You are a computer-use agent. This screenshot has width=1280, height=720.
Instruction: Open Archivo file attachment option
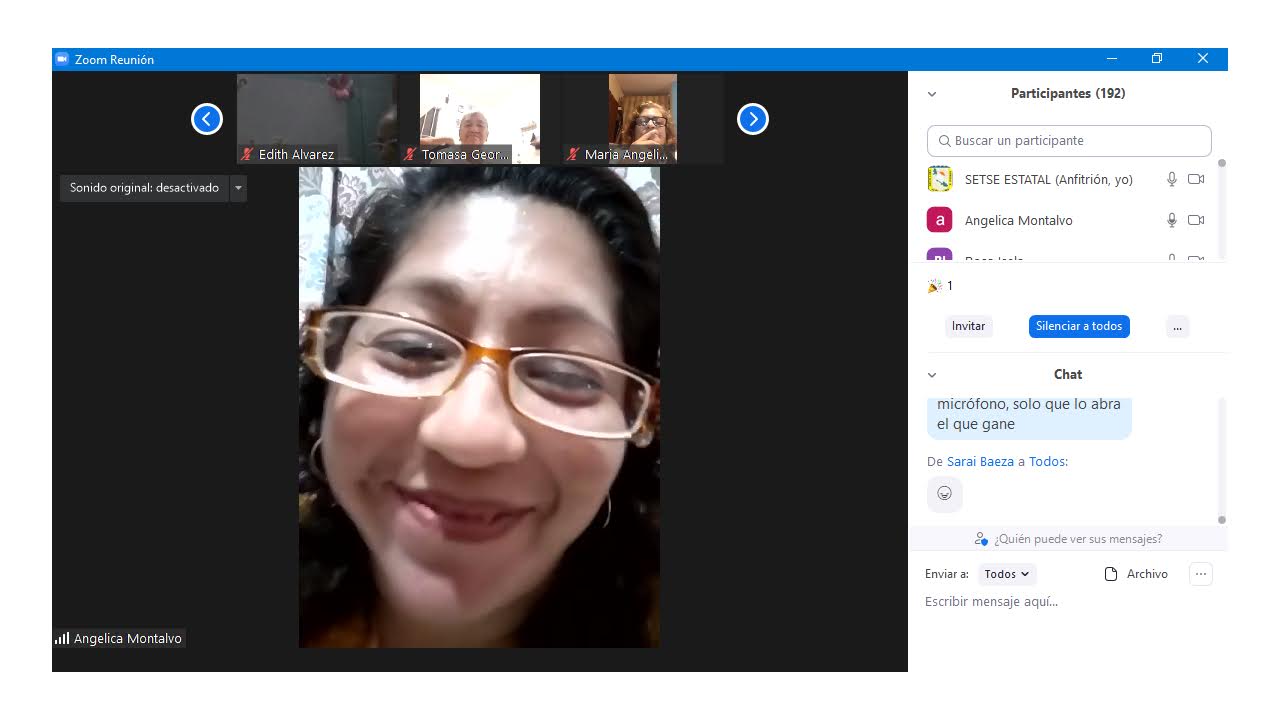coord(1136,574)
